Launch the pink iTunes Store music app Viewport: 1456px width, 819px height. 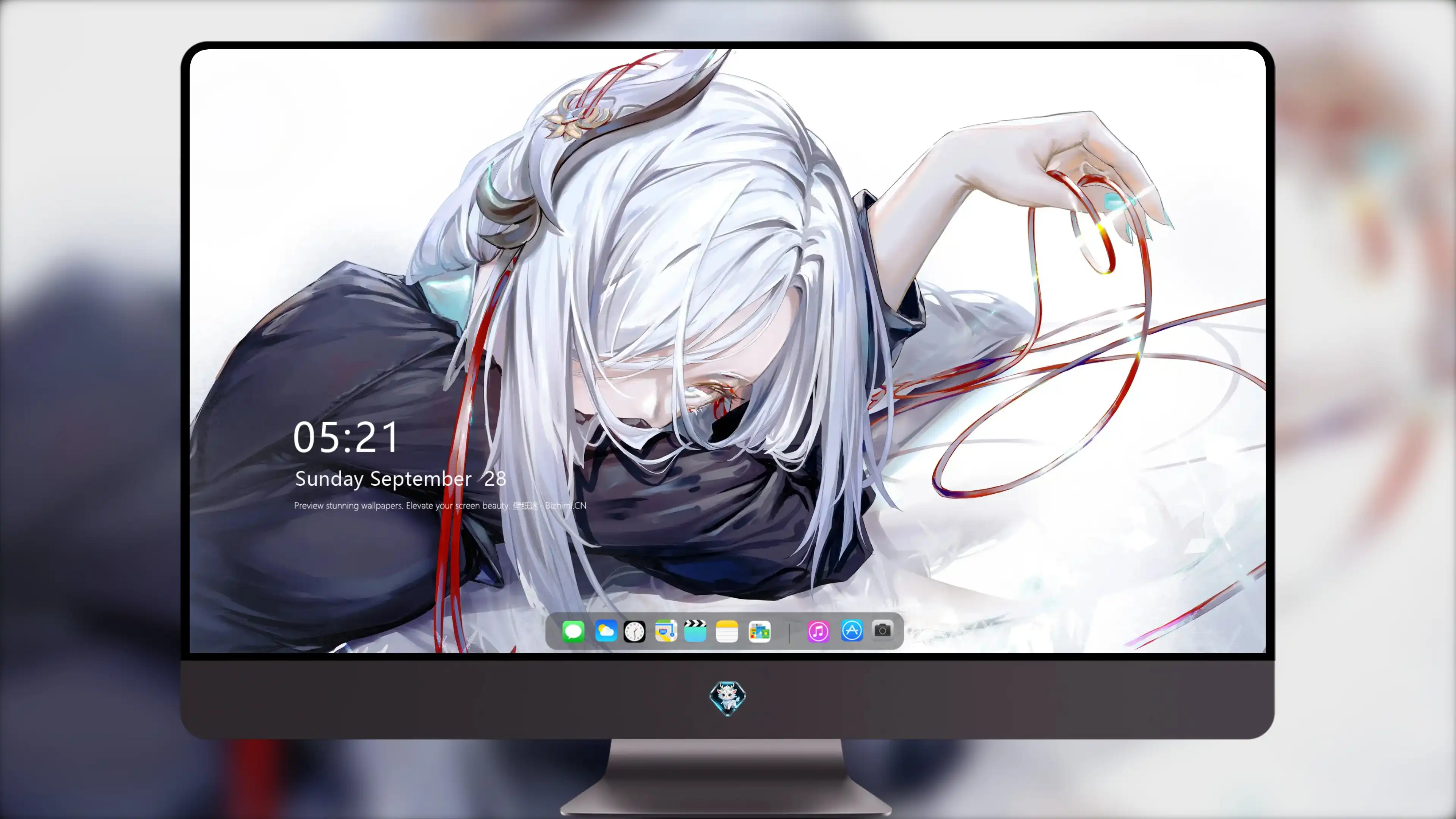coord(818,631)
